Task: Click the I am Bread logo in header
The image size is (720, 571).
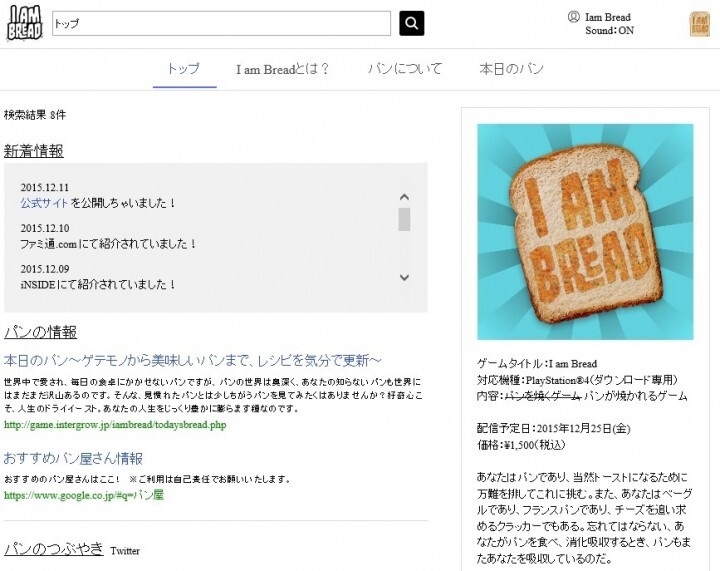Action: pos(25,23)
